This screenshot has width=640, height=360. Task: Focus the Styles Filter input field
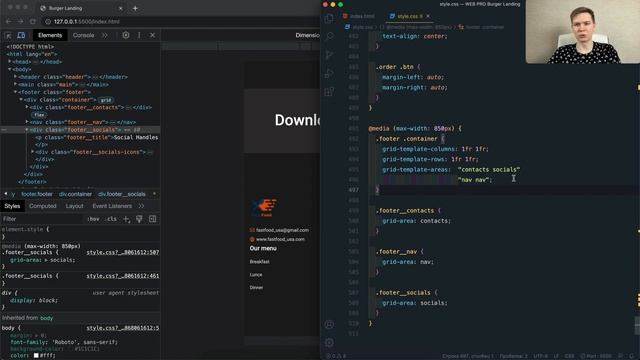(x=41, y=219)
